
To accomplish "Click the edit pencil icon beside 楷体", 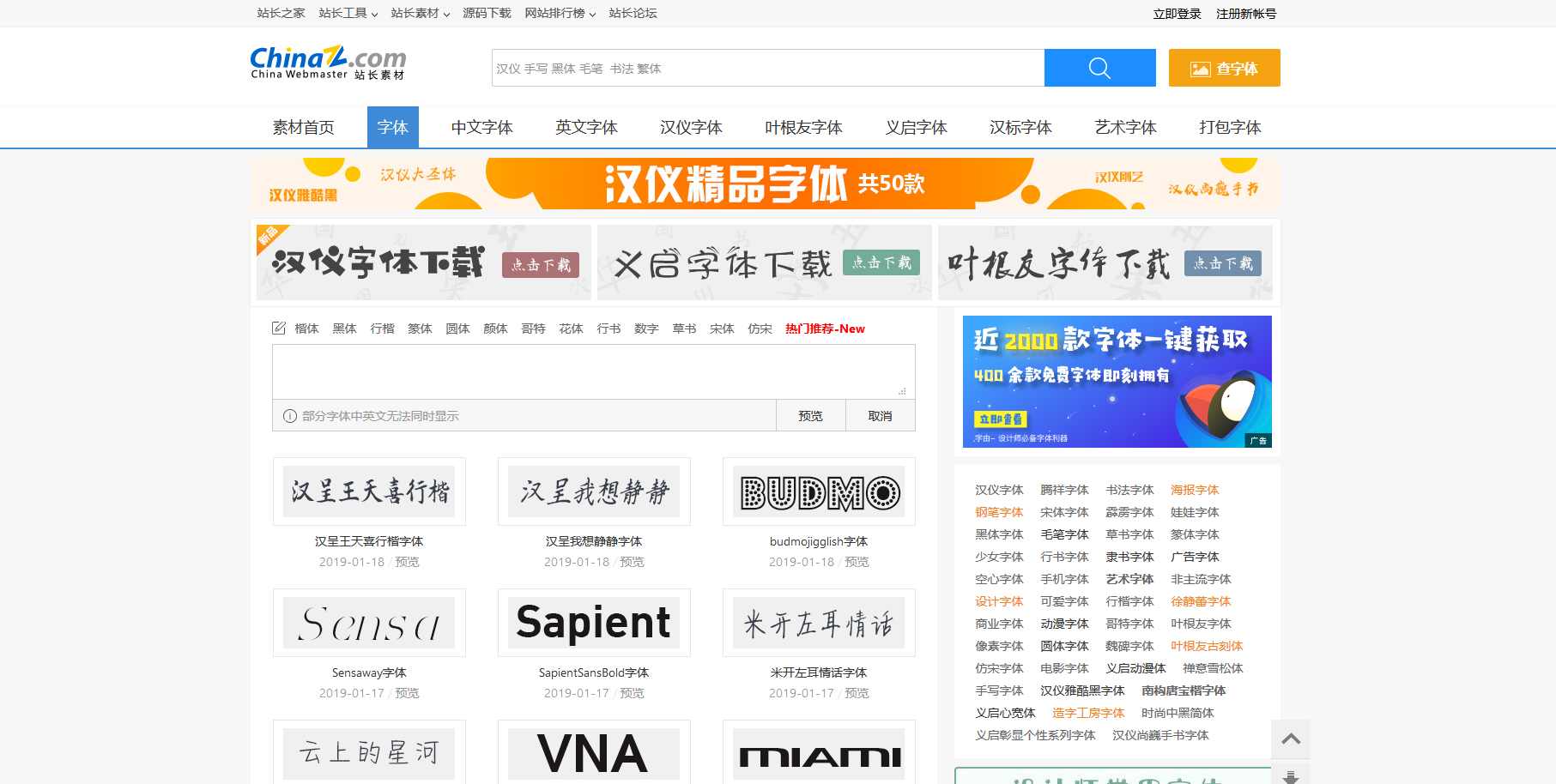I will [279, 329].
